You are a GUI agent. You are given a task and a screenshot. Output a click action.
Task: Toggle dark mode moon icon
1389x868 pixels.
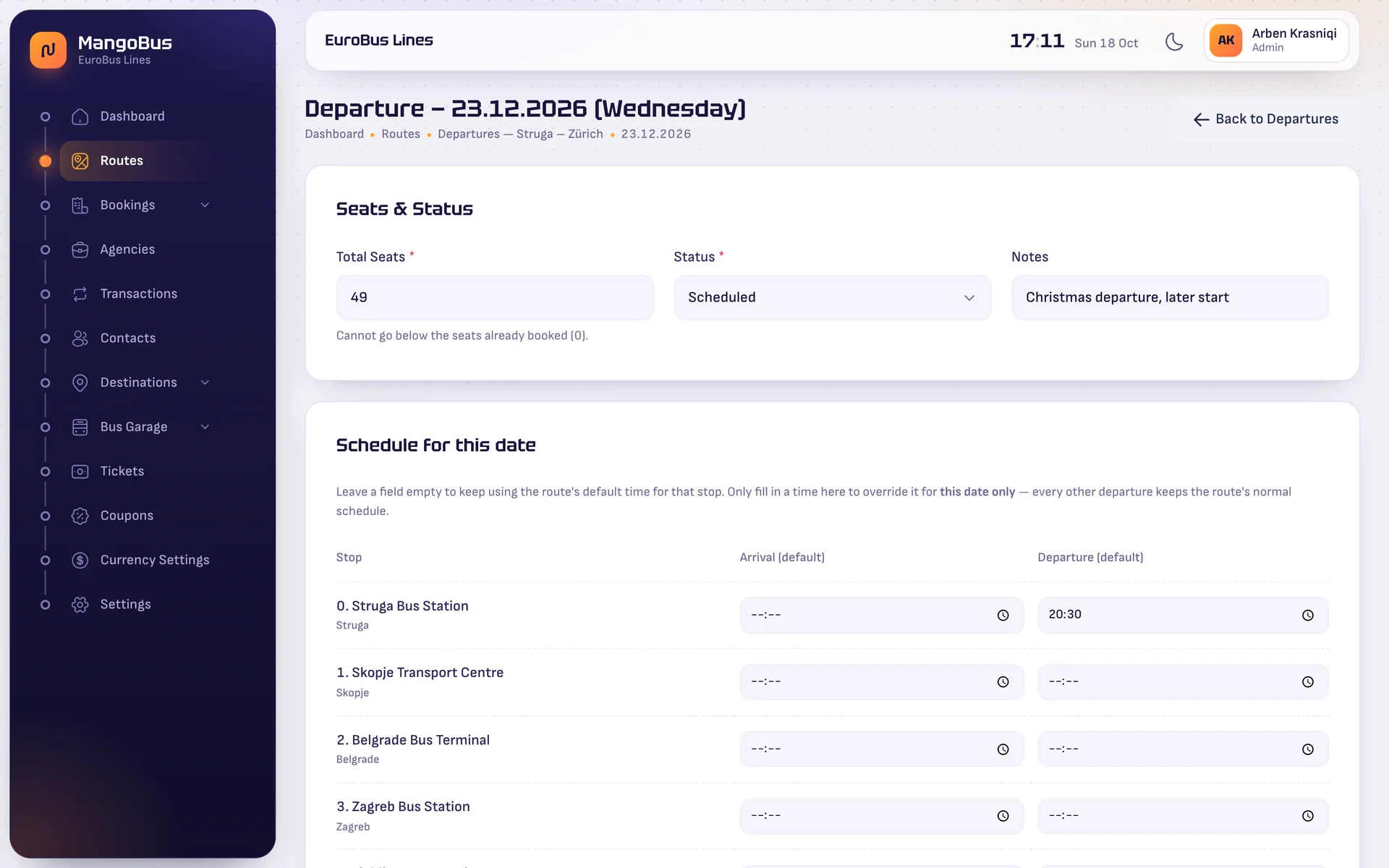pos(1174,42)
